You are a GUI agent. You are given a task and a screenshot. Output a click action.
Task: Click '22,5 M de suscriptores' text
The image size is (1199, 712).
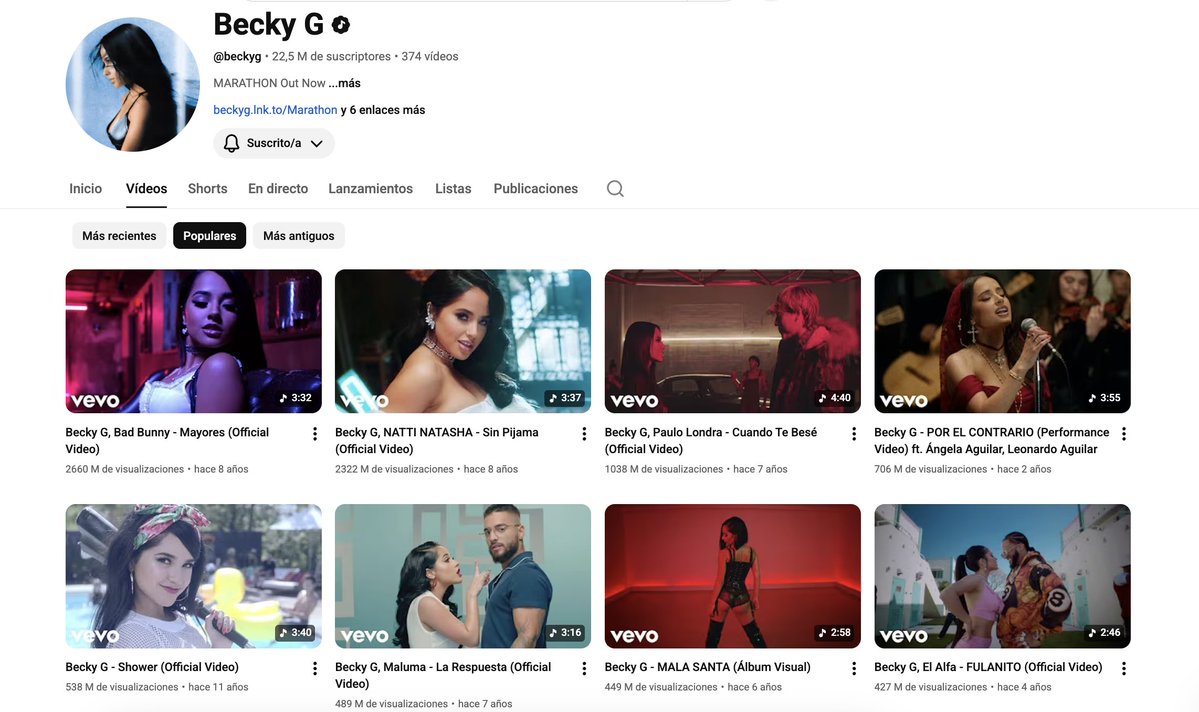(331, 56)
